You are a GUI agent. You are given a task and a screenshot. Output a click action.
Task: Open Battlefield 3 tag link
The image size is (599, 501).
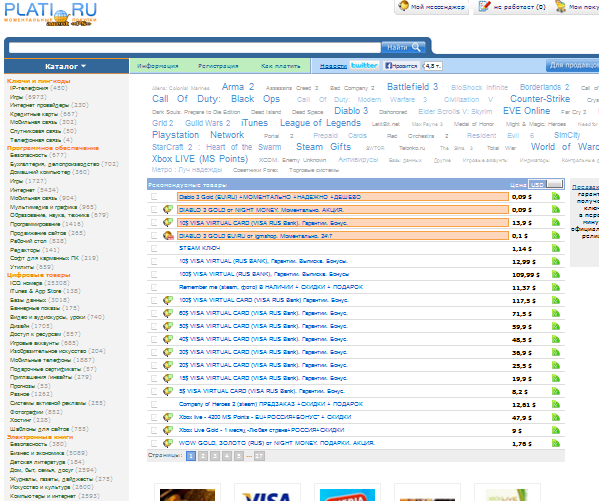tap(413, 87)
